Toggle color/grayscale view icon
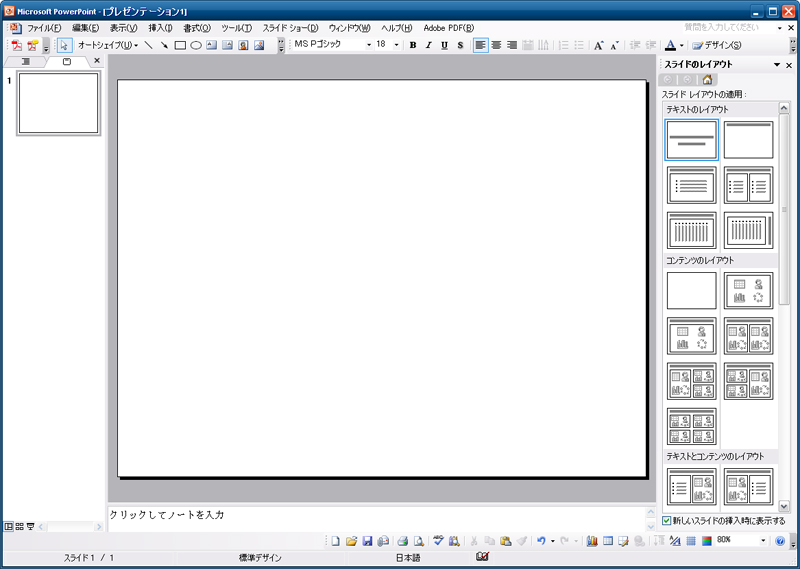 coord(707,541)
